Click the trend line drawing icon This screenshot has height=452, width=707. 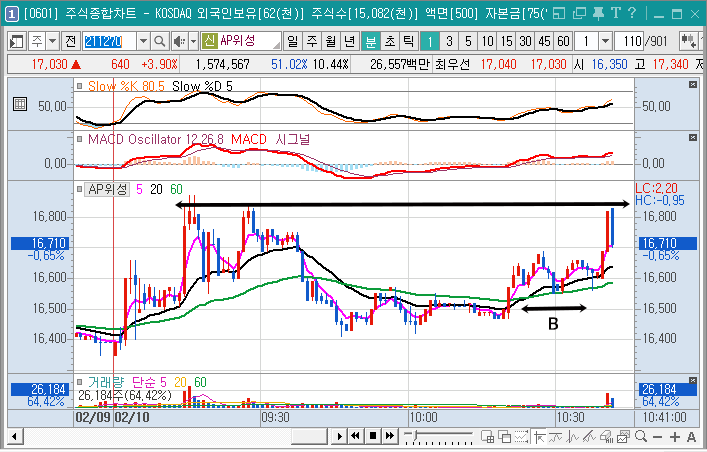click(589, 437)
